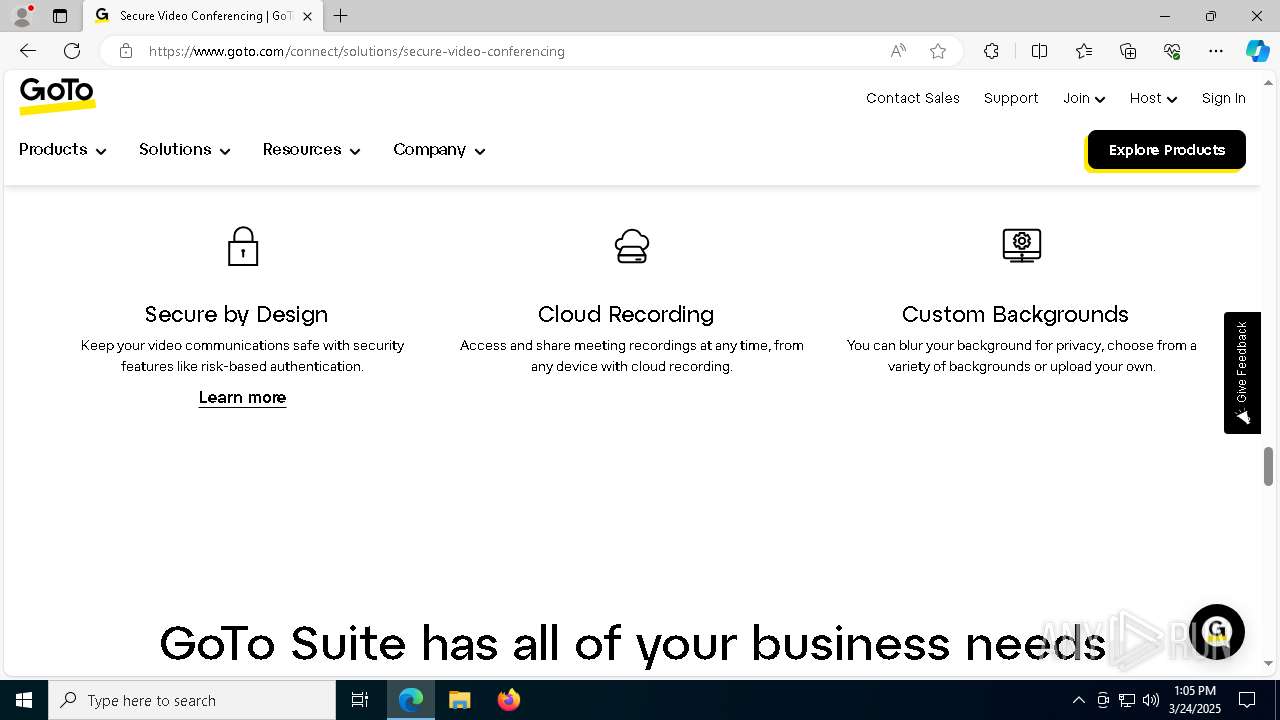Click Sign In link
This screenshot has height=720, width=1280.
pos(1224,98)
